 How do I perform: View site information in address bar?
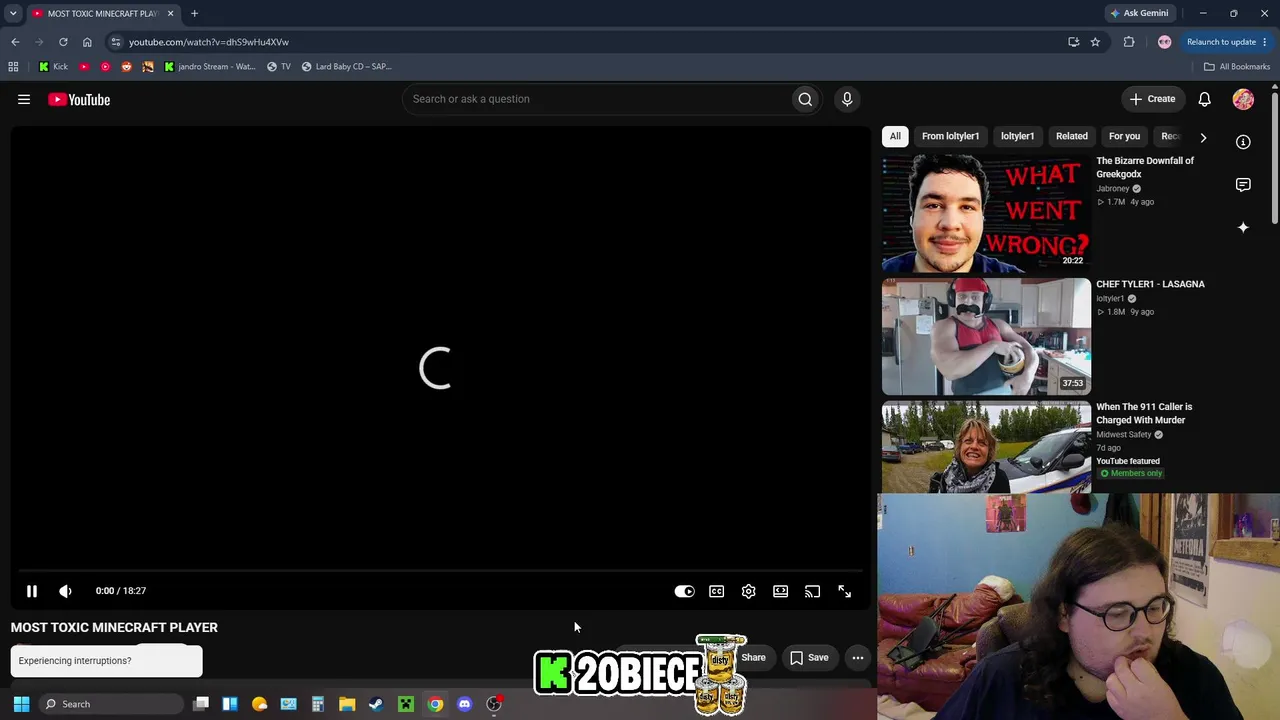coord(116,42)
